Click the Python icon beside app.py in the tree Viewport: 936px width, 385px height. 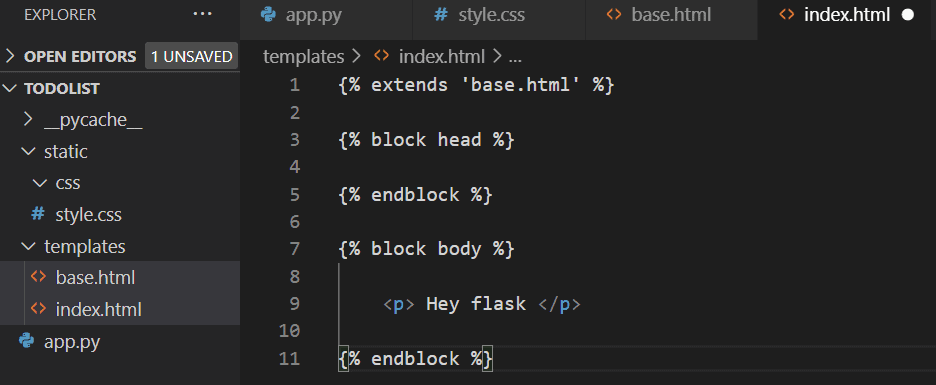(26, 341)
